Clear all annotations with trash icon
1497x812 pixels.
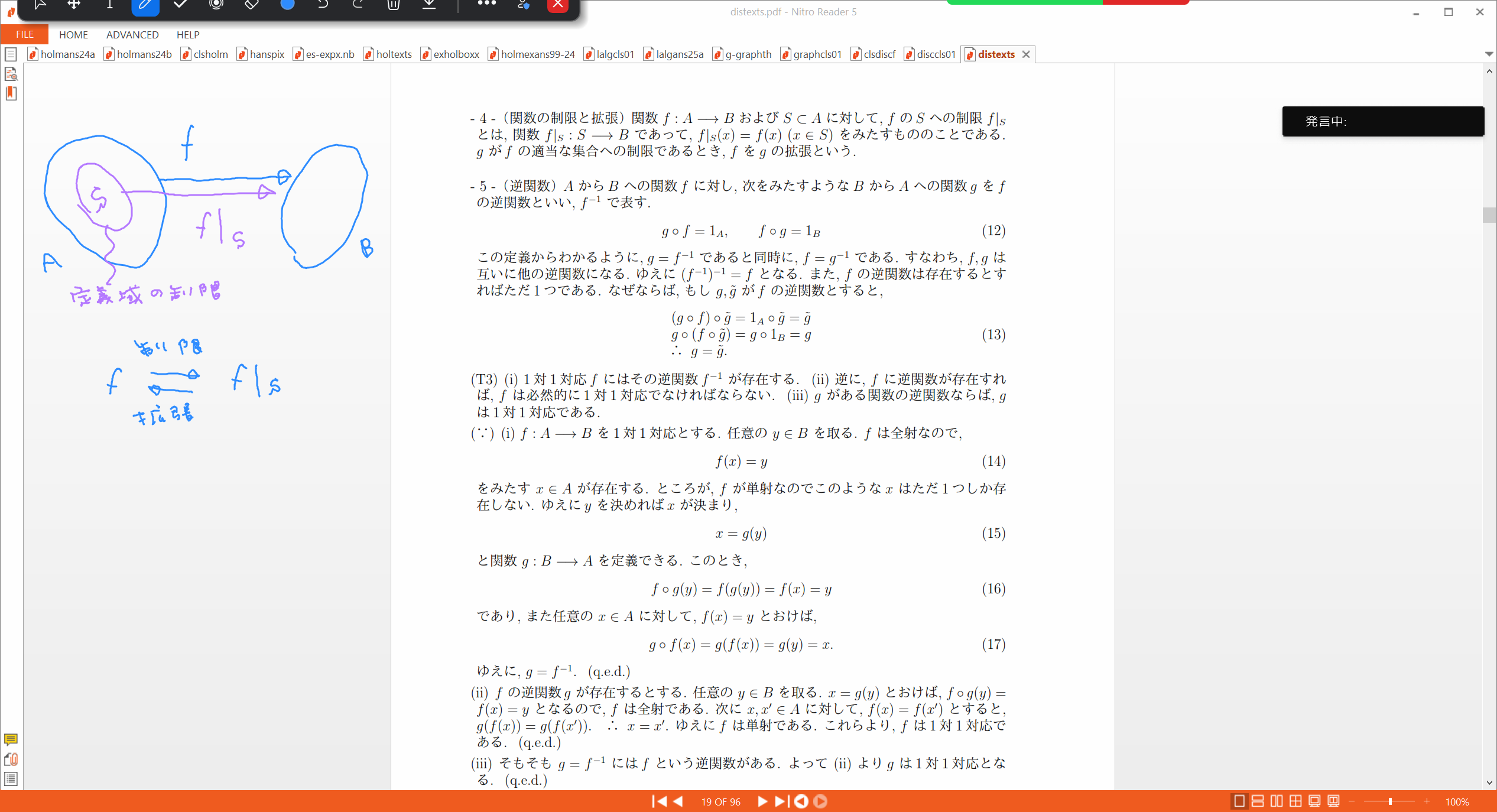pos(394,5)
